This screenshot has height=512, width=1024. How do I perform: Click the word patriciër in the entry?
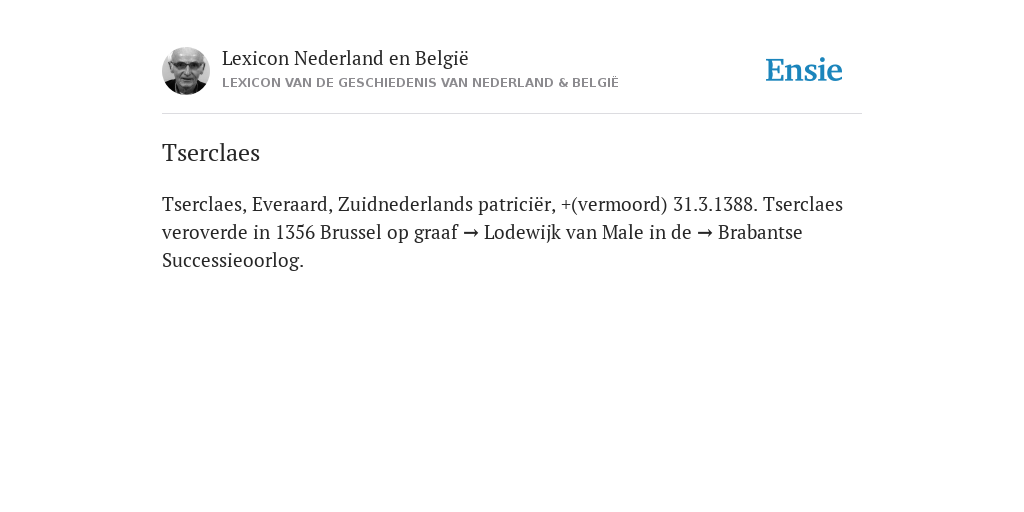[x=517, y=204]
